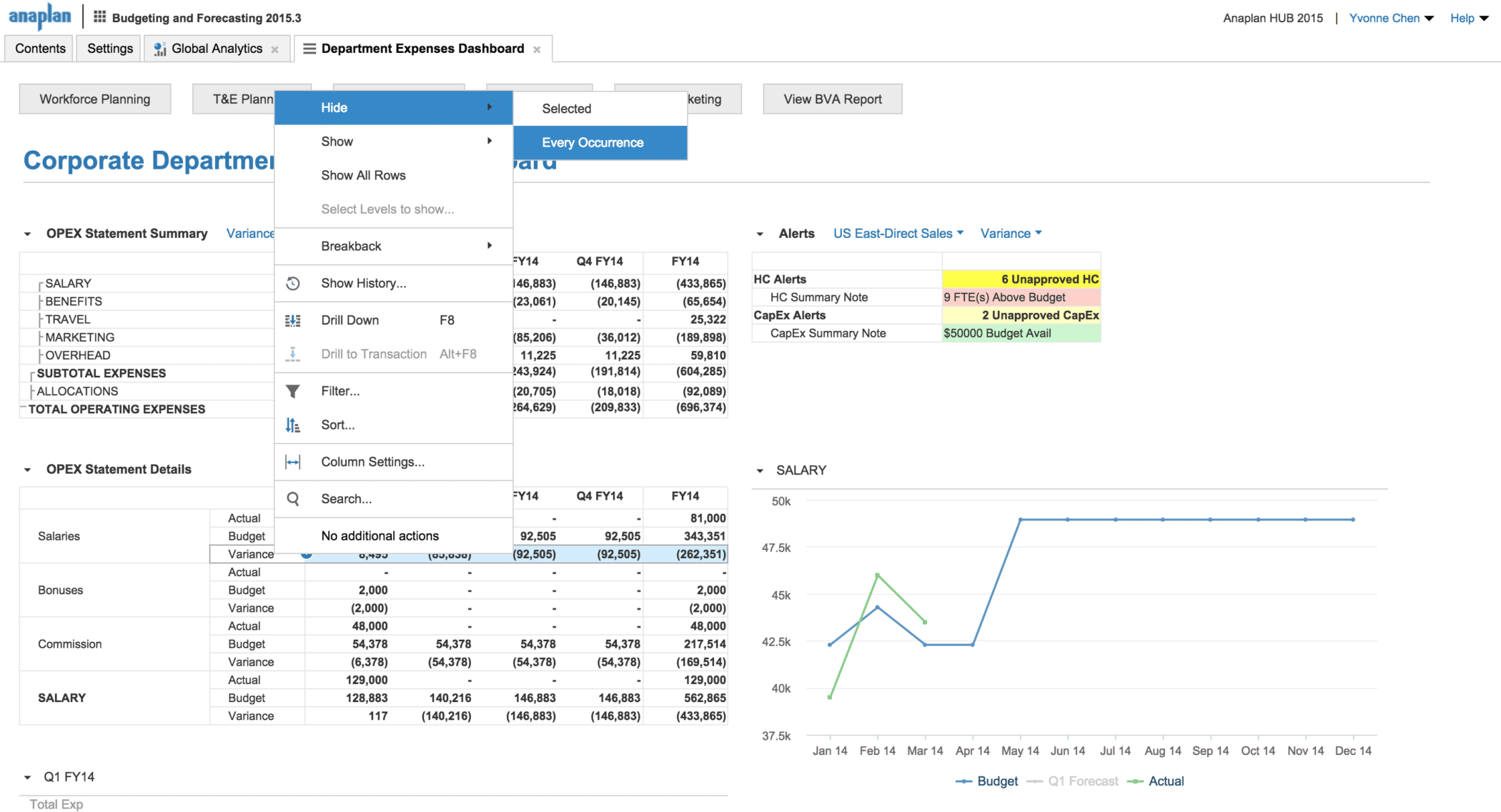Open the Hide submenu arrow

[490, 107]
